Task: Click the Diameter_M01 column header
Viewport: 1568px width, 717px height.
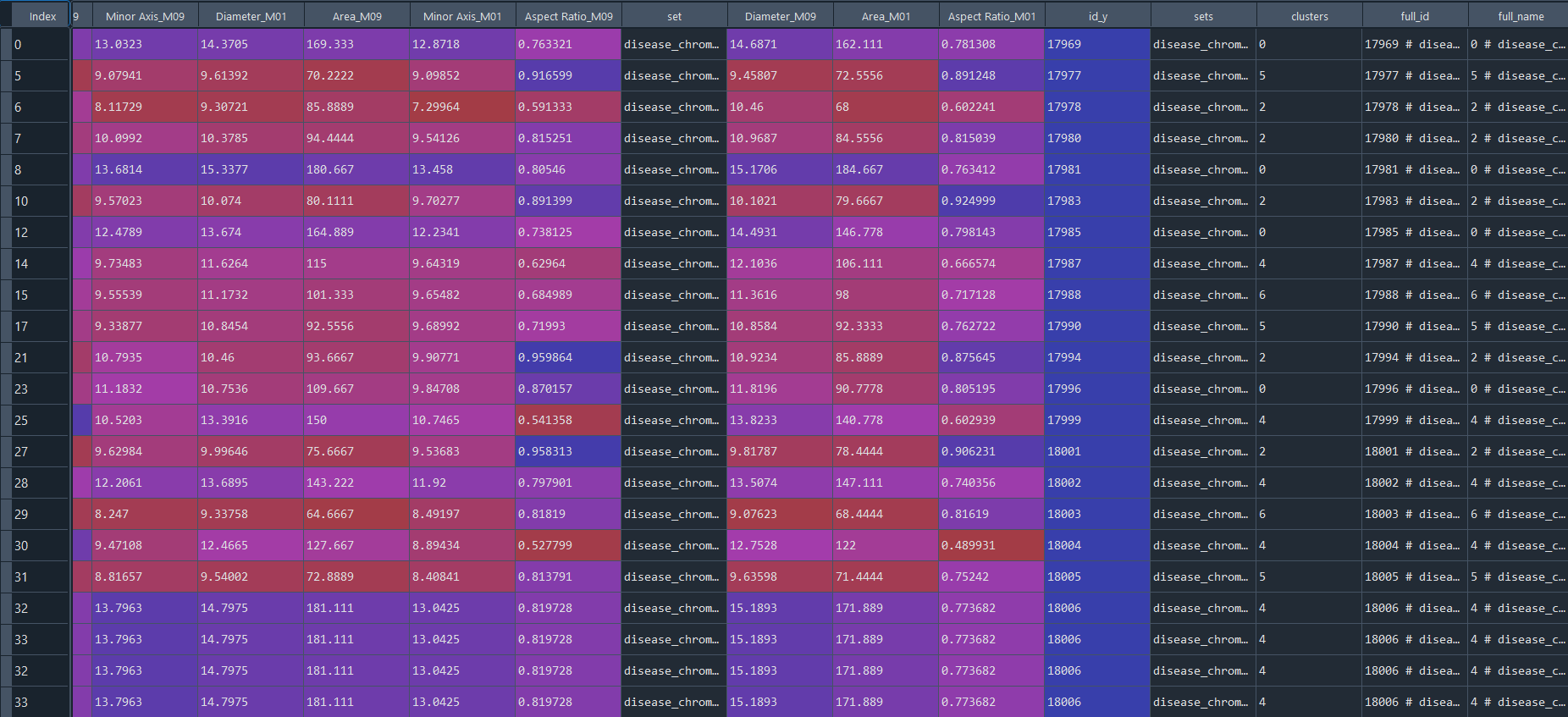Action: (x=251, y=16)
